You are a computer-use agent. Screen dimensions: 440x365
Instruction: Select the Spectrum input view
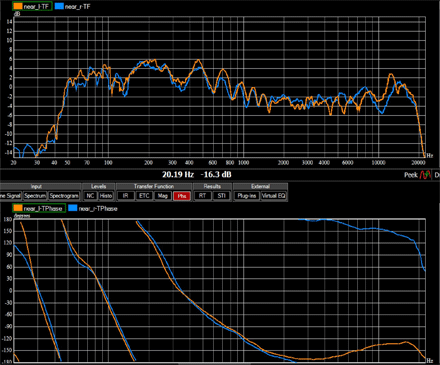35,196
